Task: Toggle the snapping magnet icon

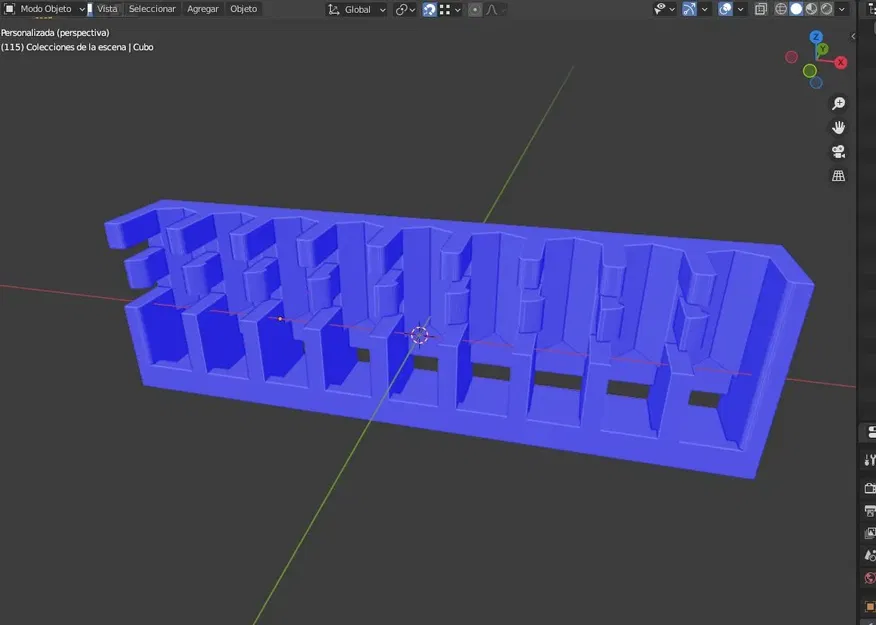Action: pos(429,9)
